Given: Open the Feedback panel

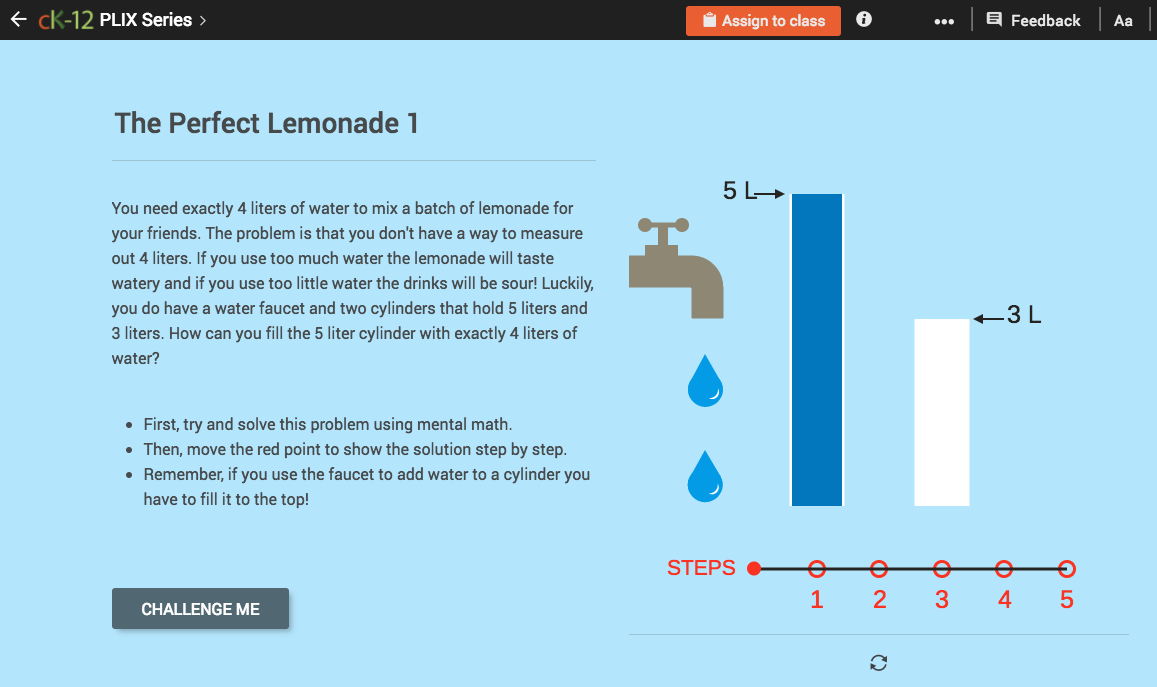Looking at the screenshot, I should pyautogui.click(x=1034, y=19).
